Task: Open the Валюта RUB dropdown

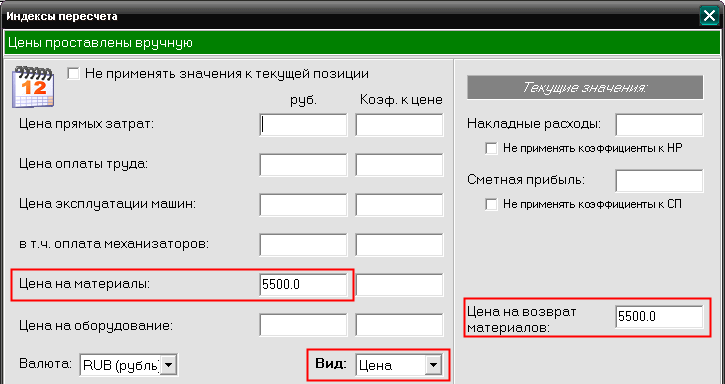Action: [169, 365]
